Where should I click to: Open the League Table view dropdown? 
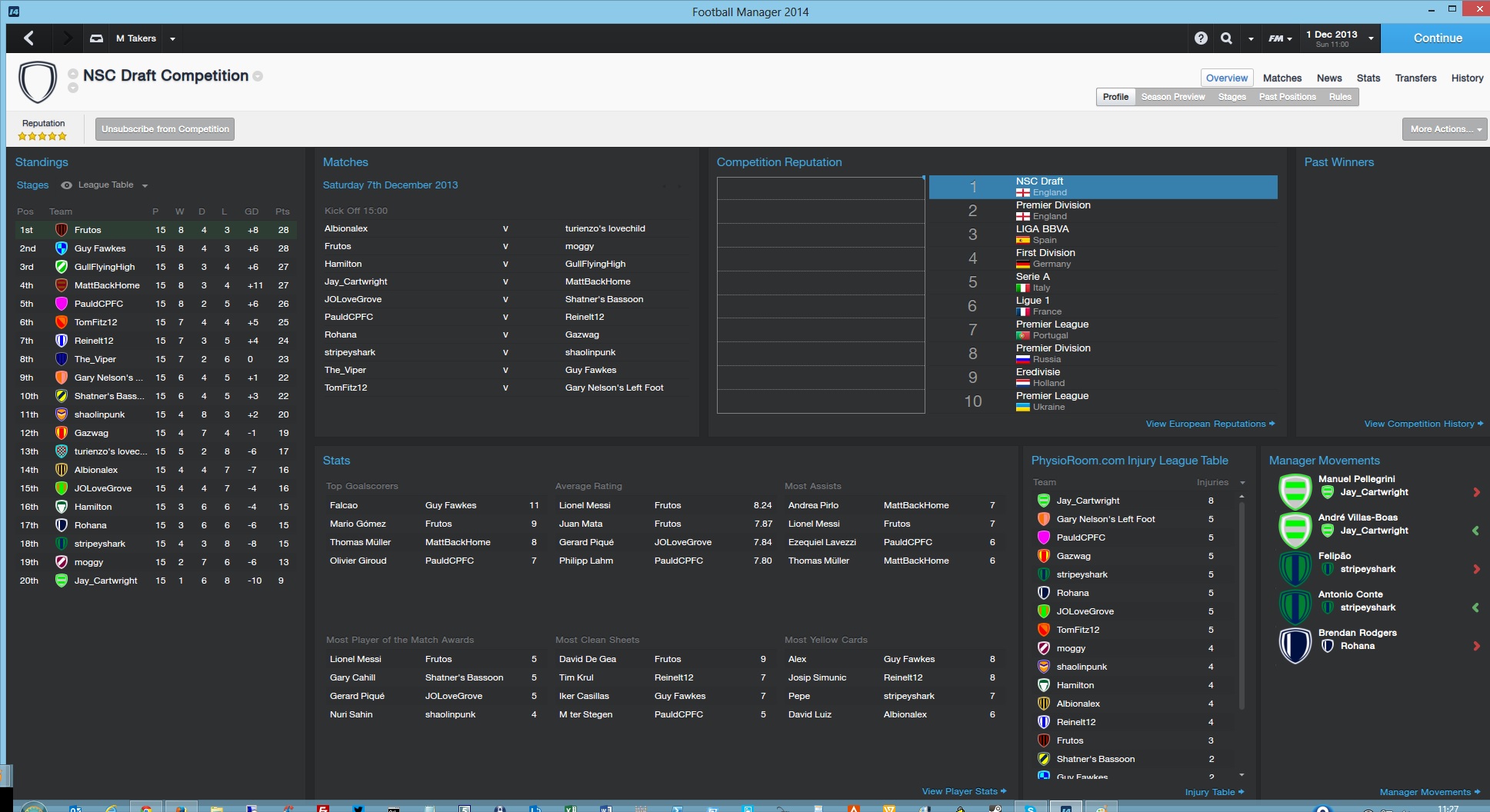[145, 185]
